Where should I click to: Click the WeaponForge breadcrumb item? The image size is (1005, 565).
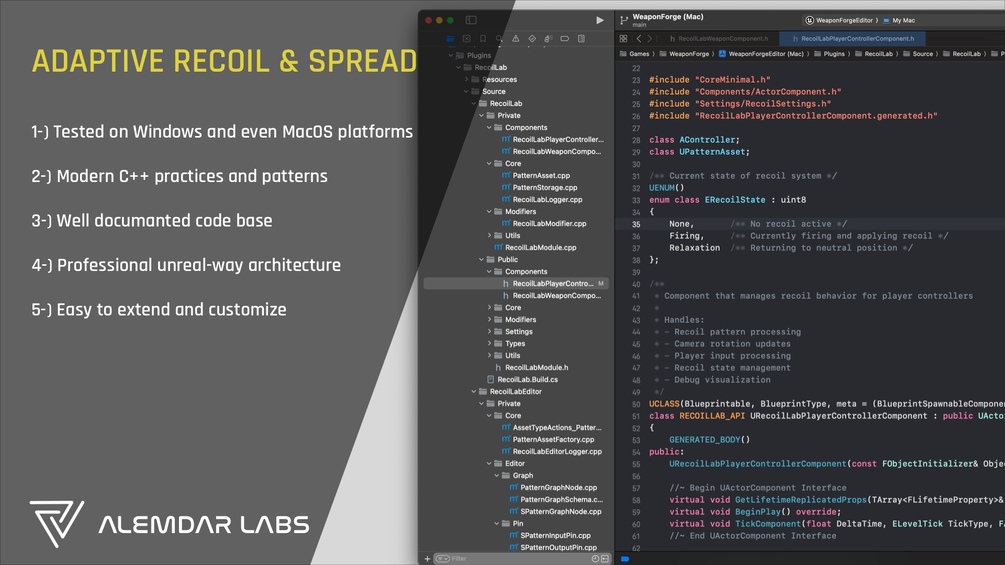tap(684, 54)
